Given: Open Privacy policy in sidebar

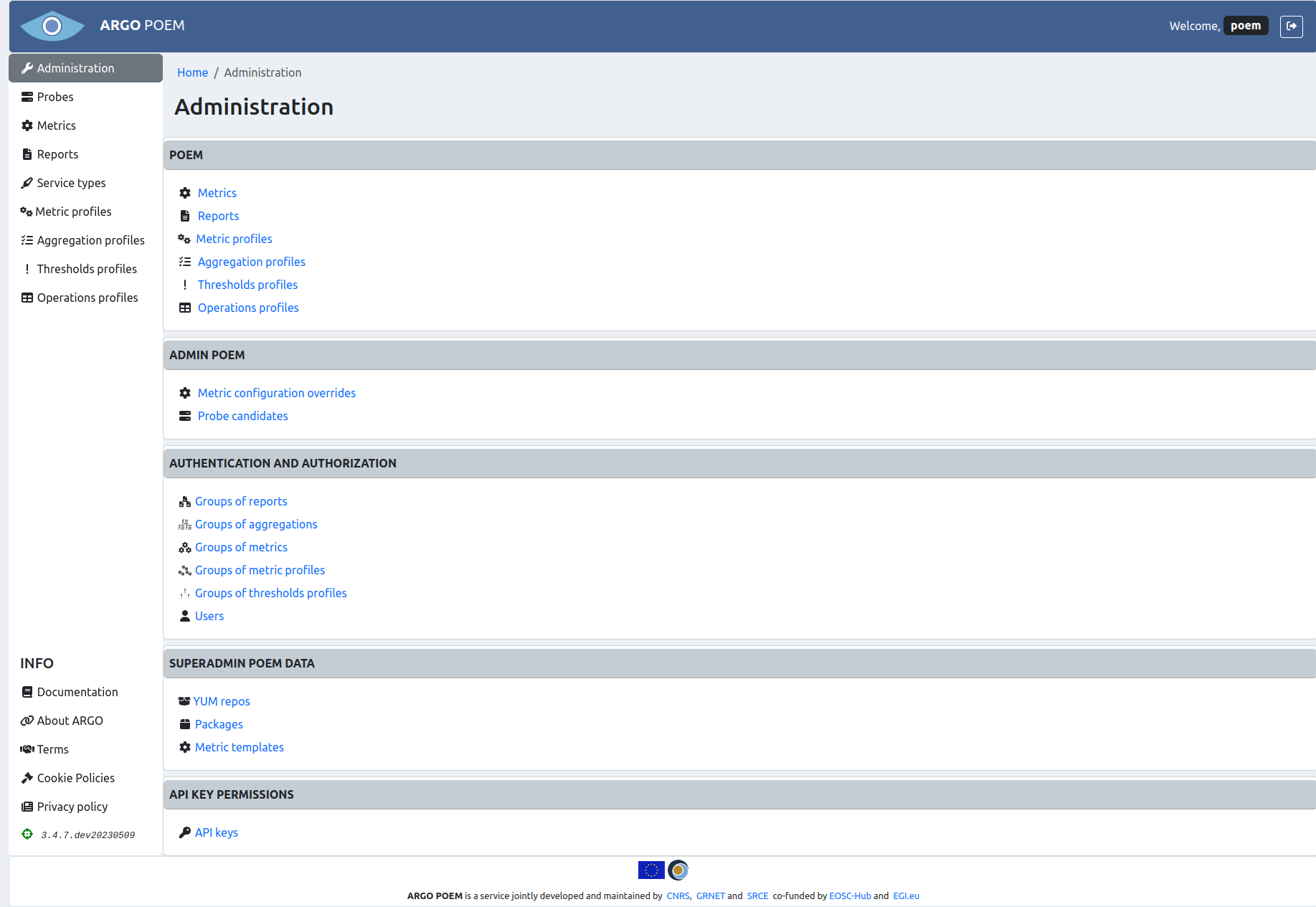Looking at the screenshot, I should [x=72, y=807].
